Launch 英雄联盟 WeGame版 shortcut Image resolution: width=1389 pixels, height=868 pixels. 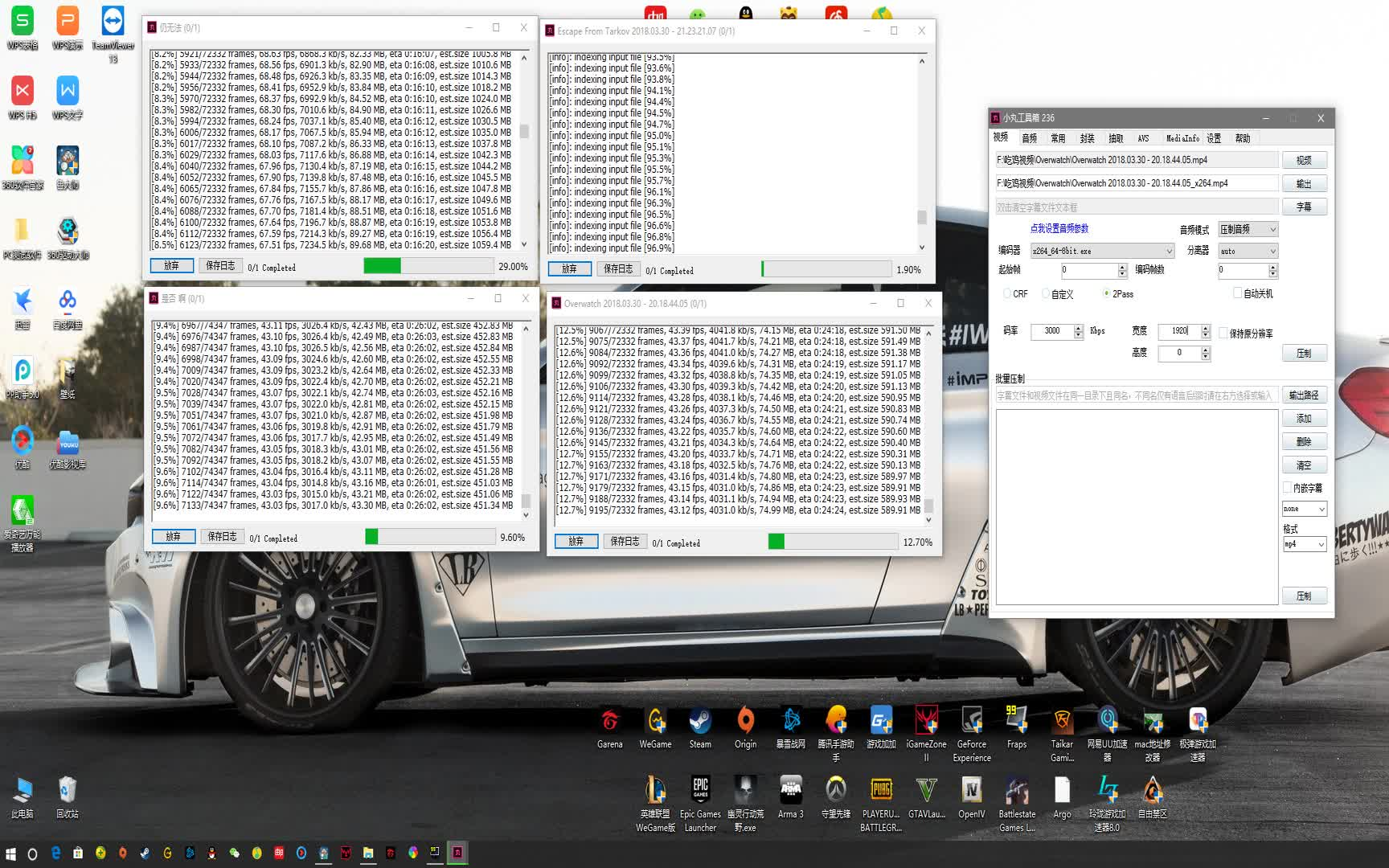[x=656, y=804]
